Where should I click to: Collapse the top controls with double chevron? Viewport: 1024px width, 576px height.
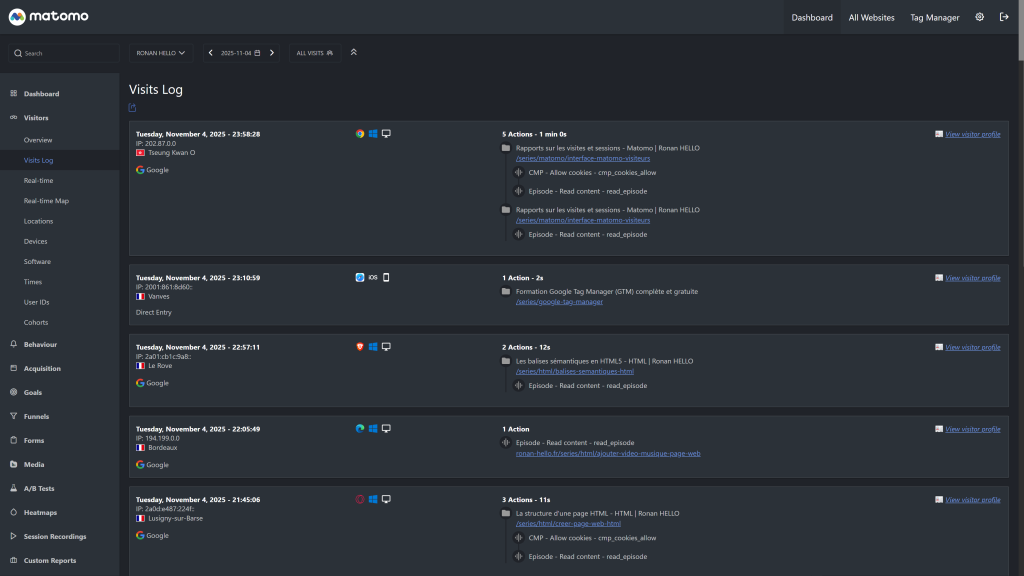coord(353,52)
